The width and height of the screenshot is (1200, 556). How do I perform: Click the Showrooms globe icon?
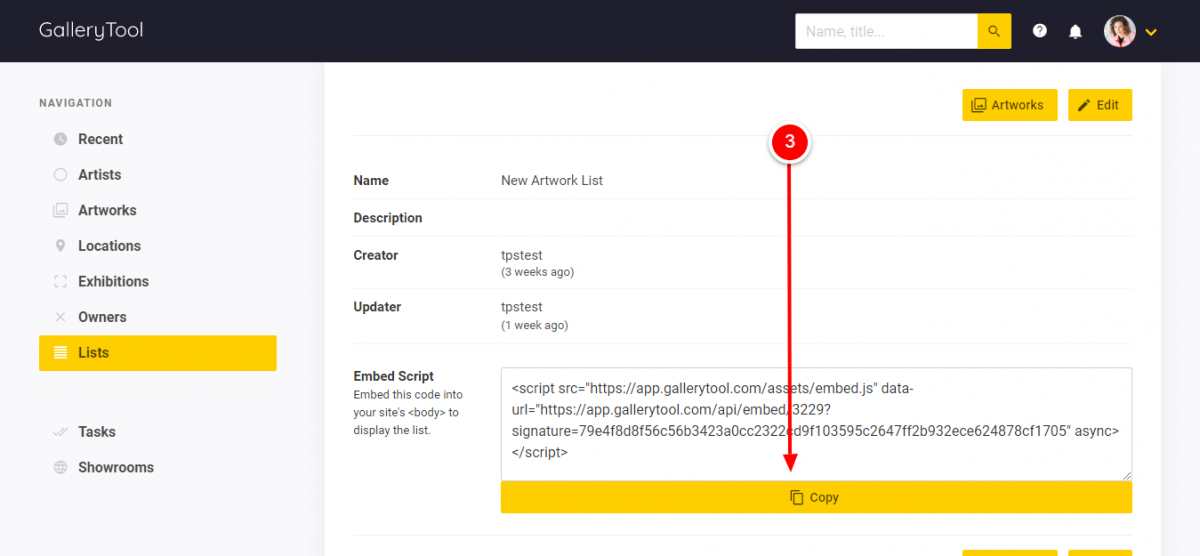[x=60, y=467]
